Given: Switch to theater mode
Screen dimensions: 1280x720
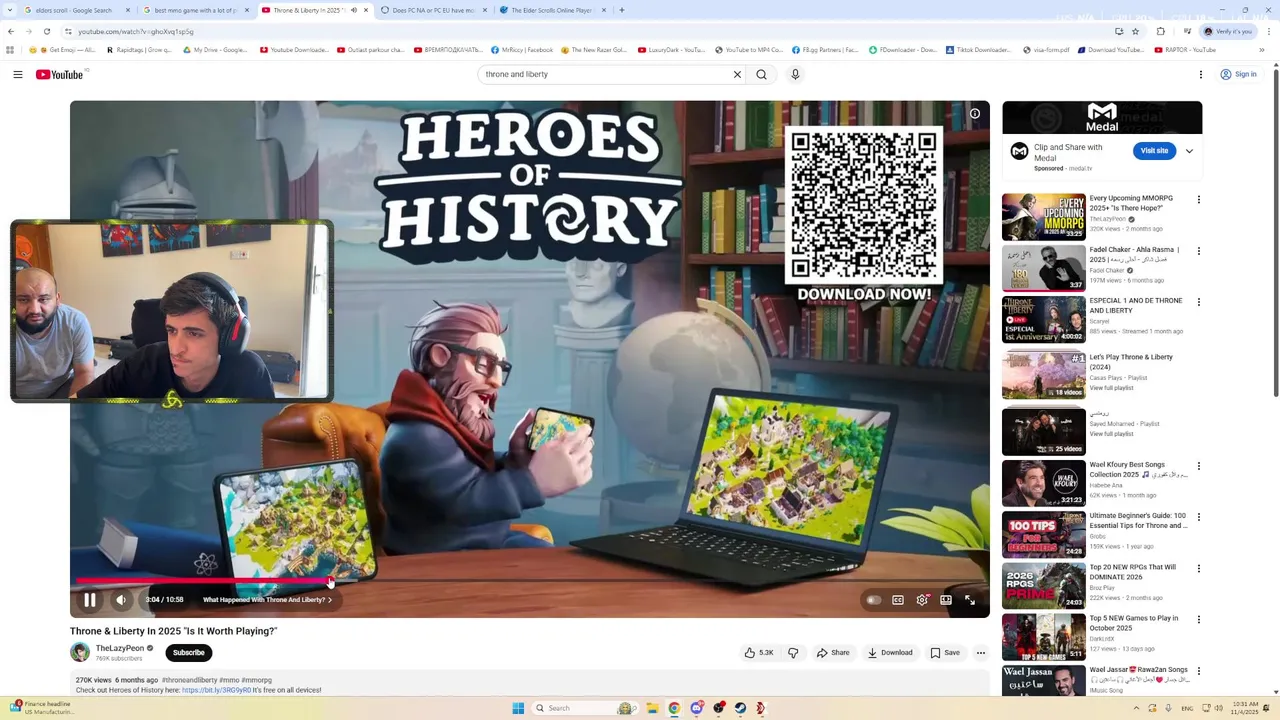Looking at the screenshot, I should [x=946, y=600].
